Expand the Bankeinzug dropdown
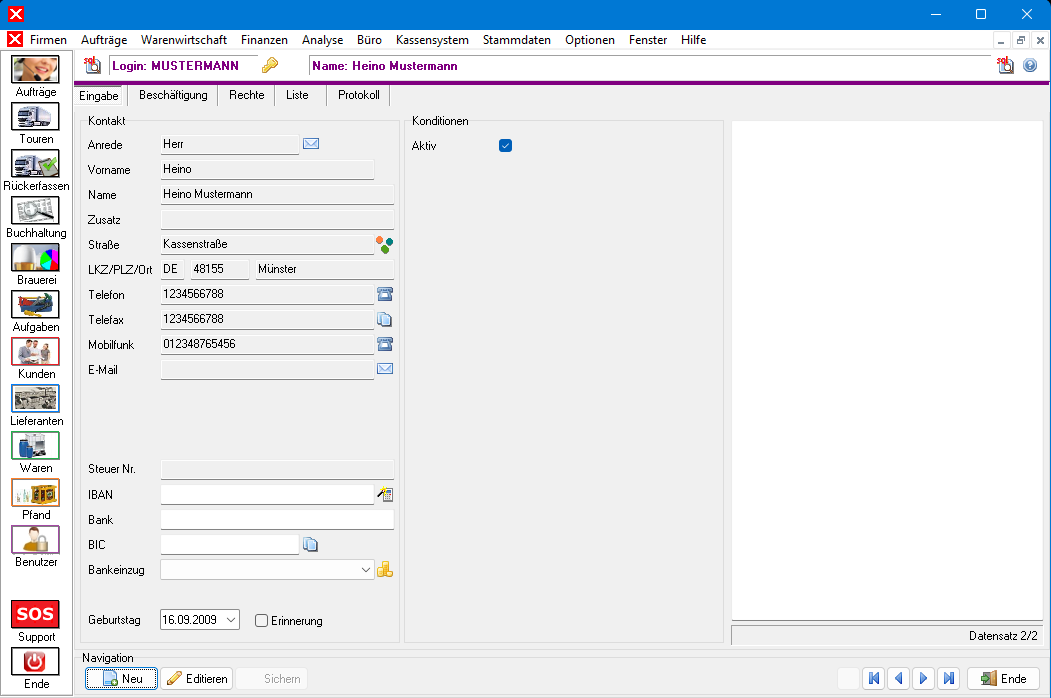Viewport: 1051px width, 698px height. (x=365, y=570)
